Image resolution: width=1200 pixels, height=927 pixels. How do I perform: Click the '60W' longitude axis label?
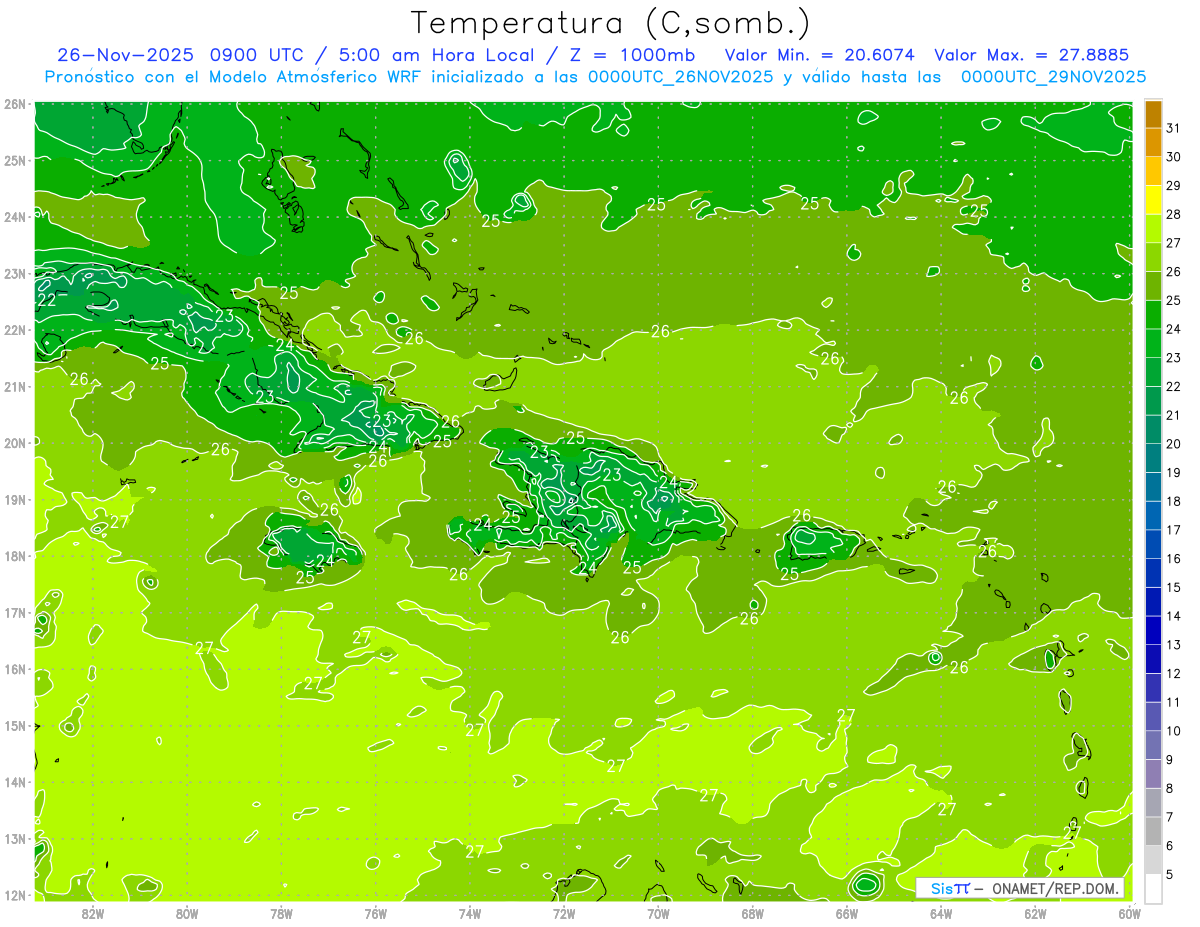coord(1129,914)
